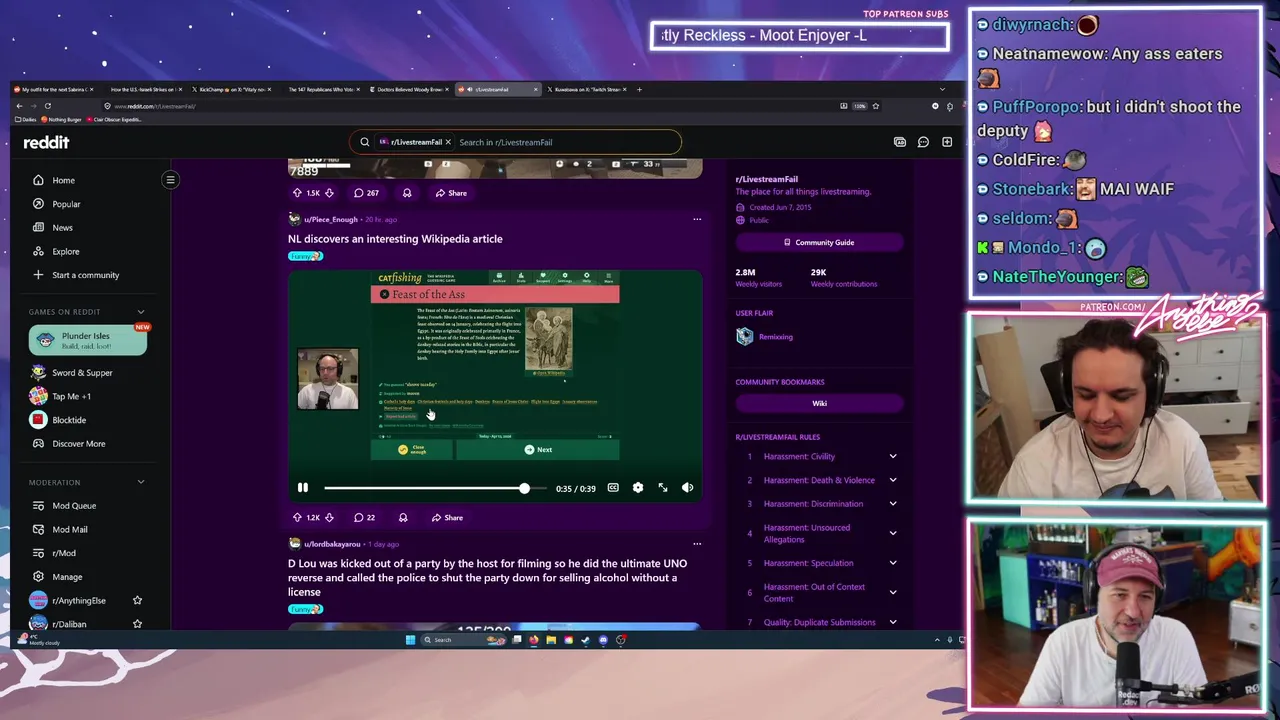Screen dimensions: 1280x720
Task: Switch to the 147 Republicans Who Voted tab
Action: (x=321, y=89)
